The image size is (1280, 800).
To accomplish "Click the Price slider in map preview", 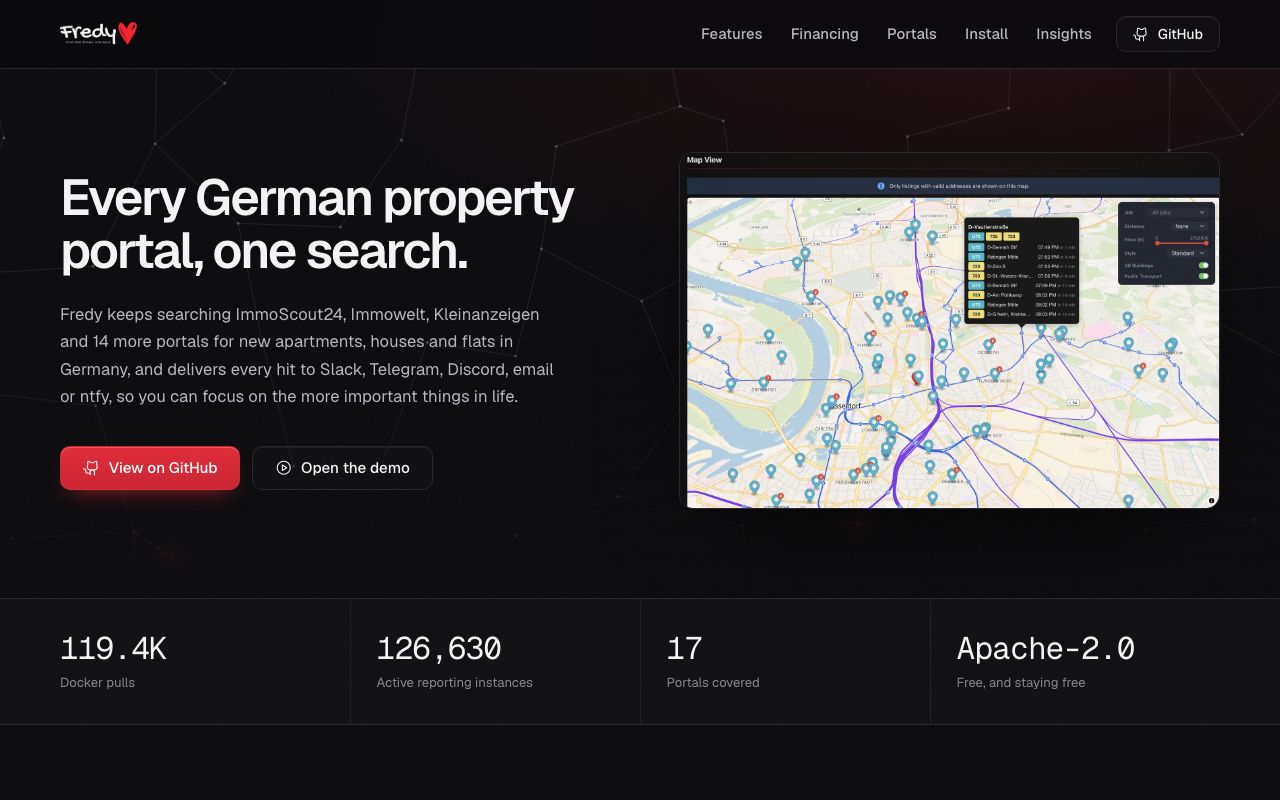I will 1181,242.
